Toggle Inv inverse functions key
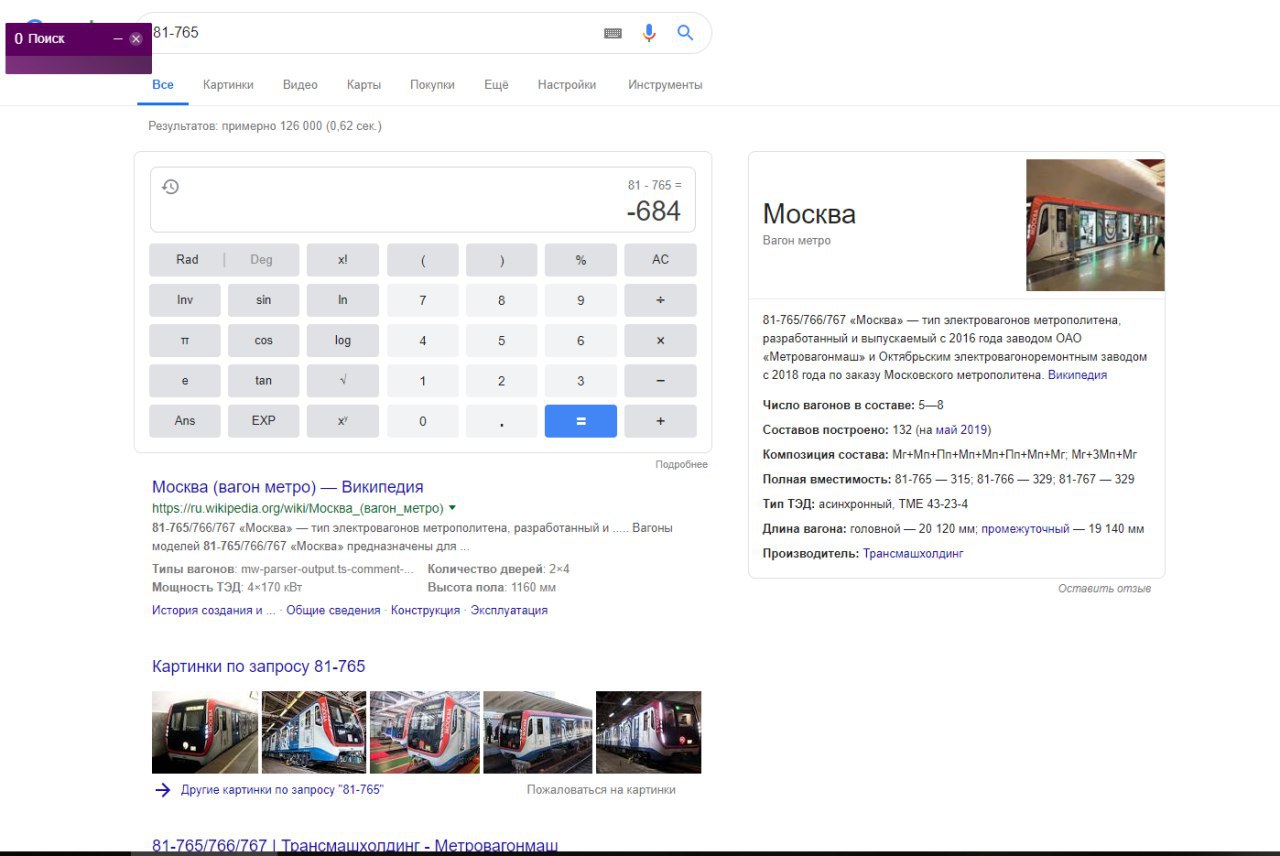This screenshot has width=1280, height=856. (185, 300)
